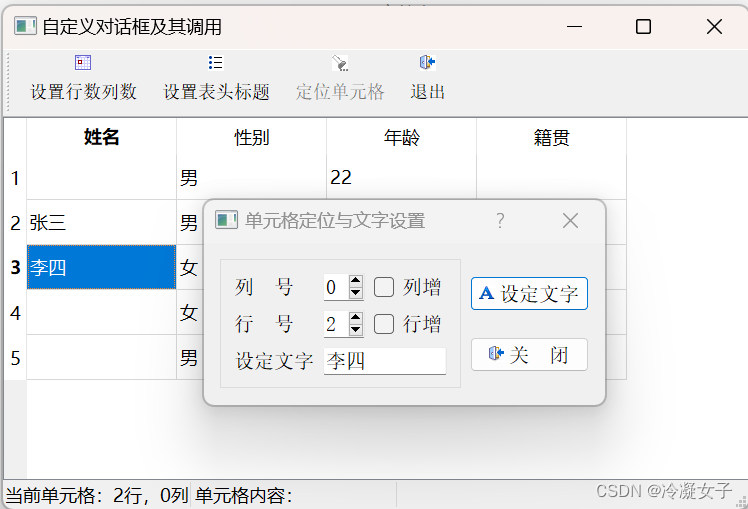Select the 男 cell in row 1
748x509 pixels.
coord(251,178)
